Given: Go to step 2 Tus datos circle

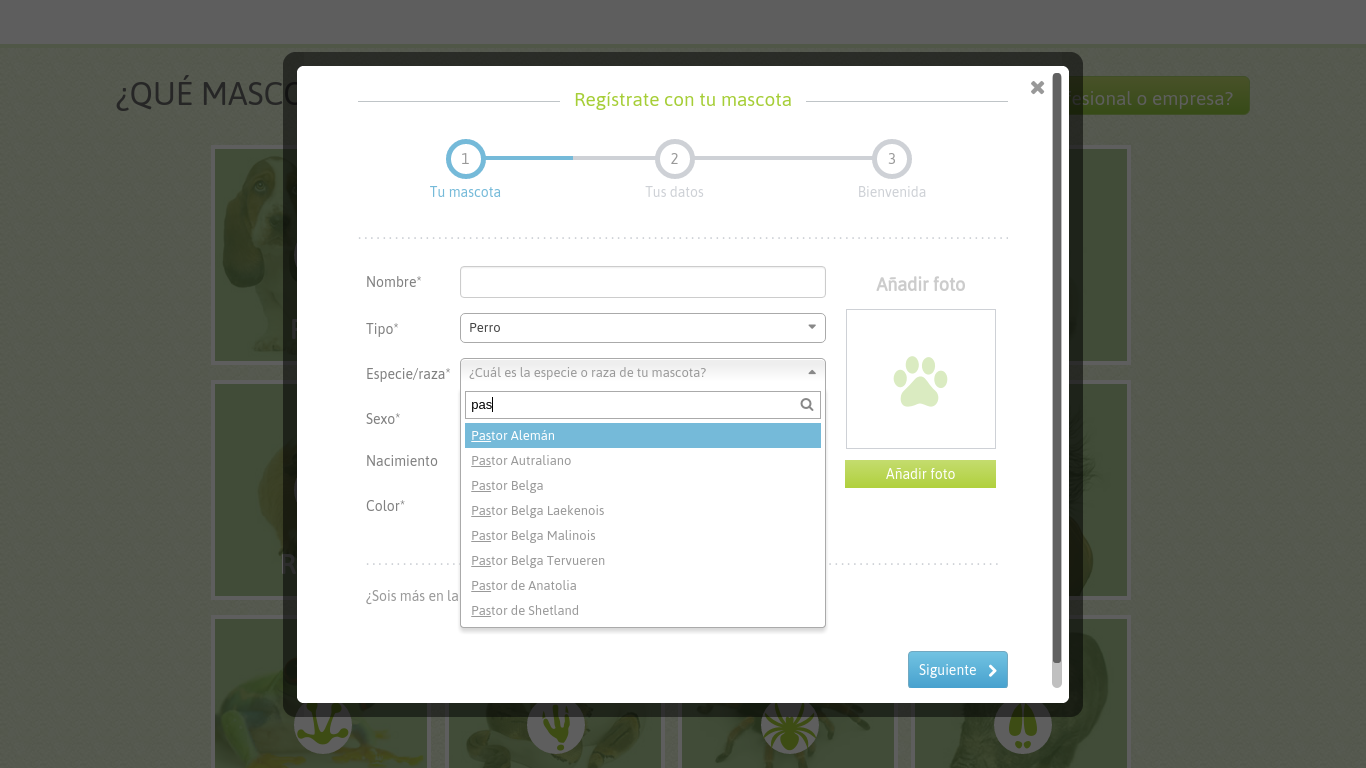Looking at the screenshot, I should pos(674,159).
